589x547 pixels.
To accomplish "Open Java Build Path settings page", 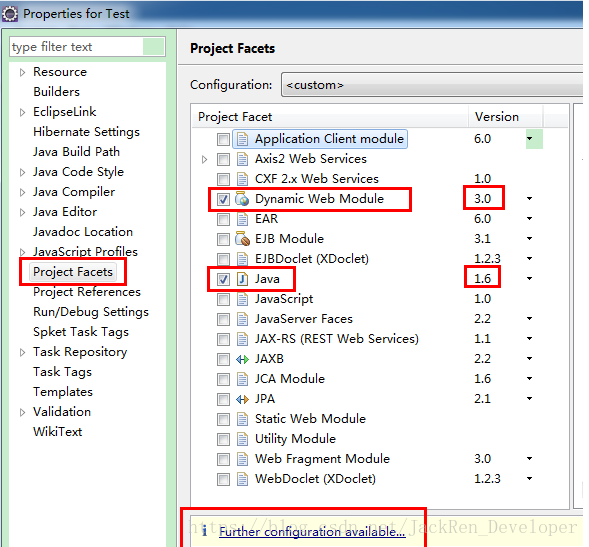I will [76, 152].
